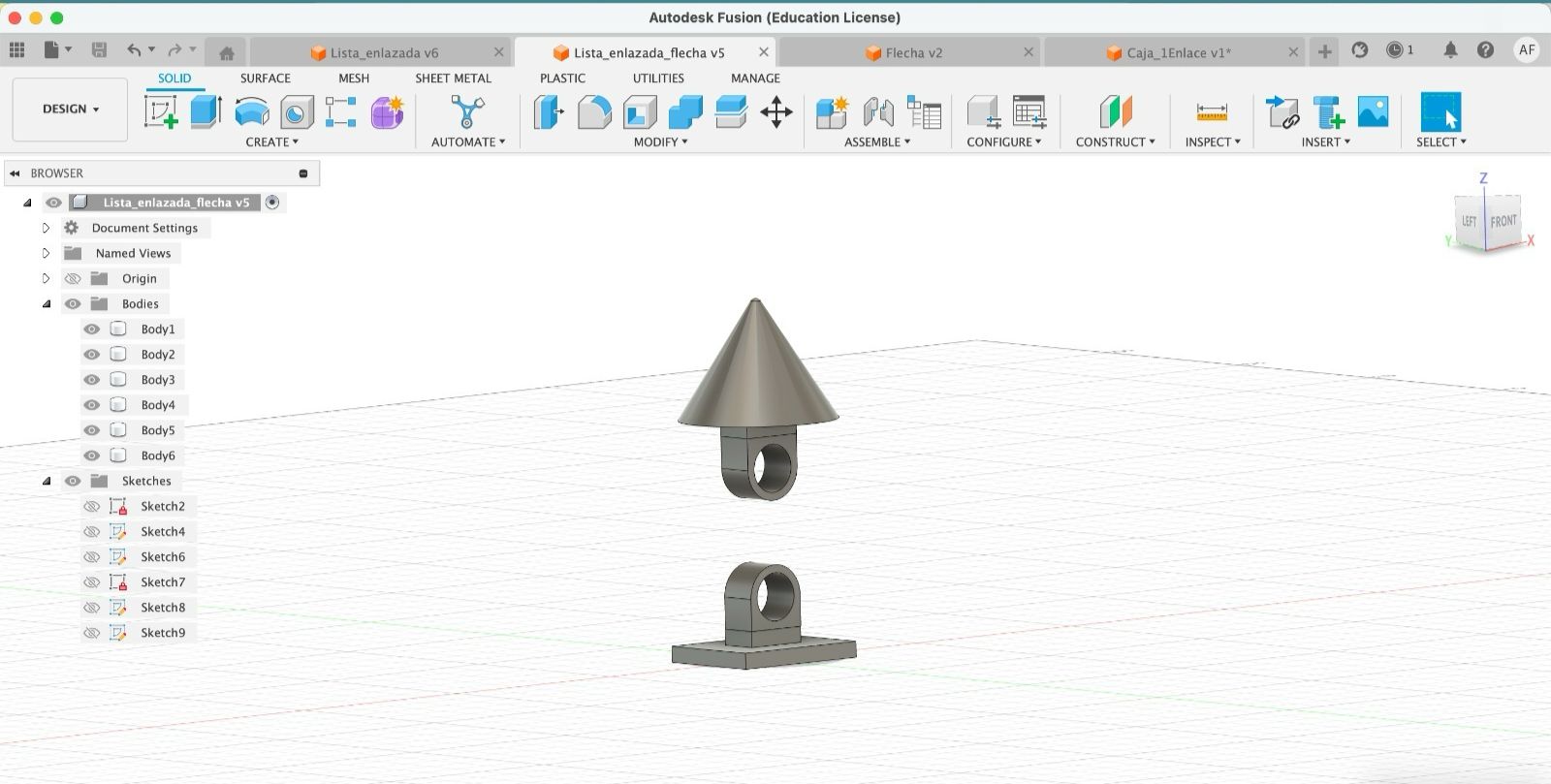1551x784 pixels.
Task: Open the Help question mark icon
Action: [x=1485, y=49]
